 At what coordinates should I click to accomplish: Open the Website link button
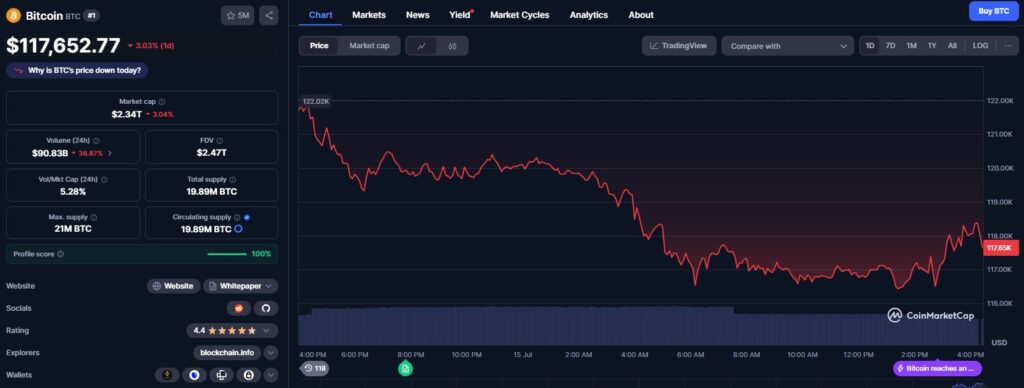pyautogui.click(x=173, y=286)
